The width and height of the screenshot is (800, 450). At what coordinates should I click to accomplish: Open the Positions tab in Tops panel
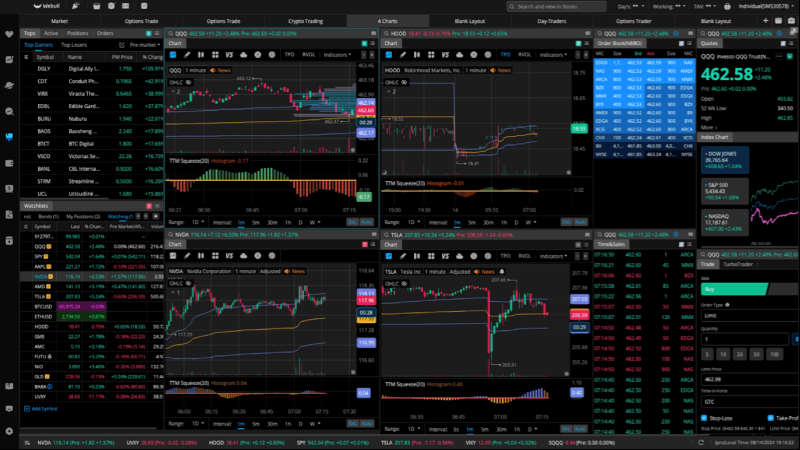(x=78, y=33)
